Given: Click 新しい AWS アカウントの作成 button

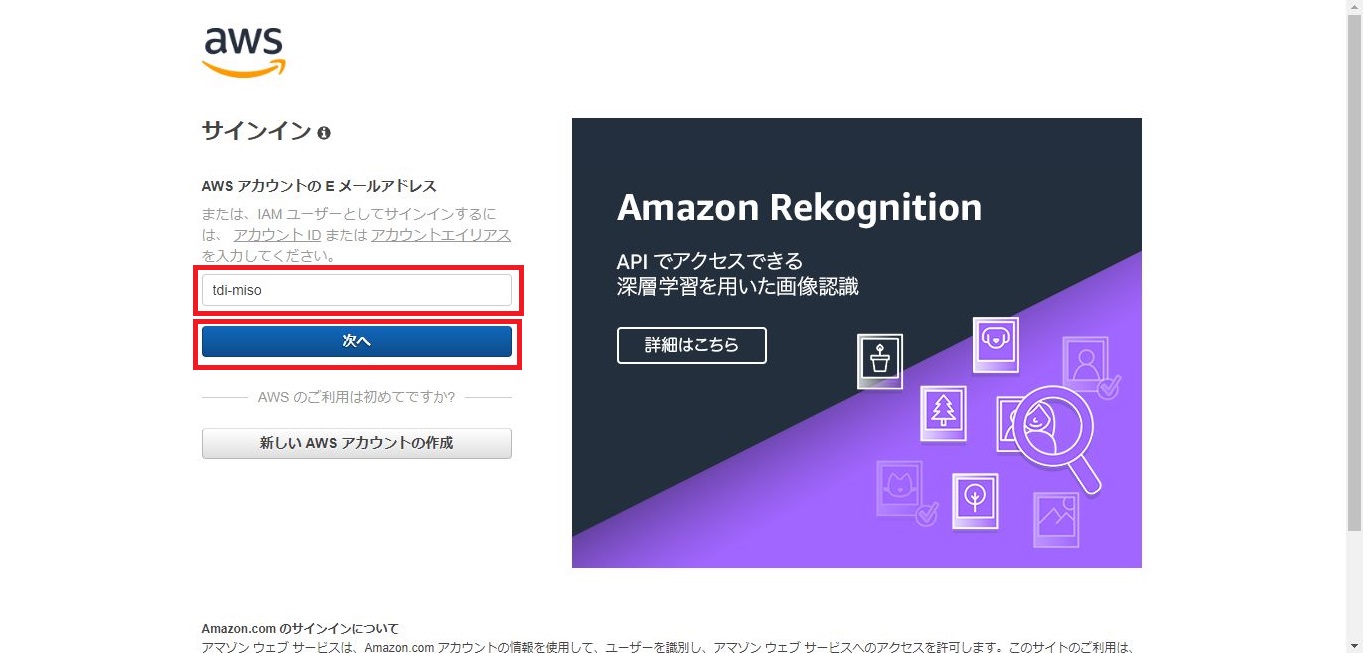Looking at the screenshot, I should (357, 443).
